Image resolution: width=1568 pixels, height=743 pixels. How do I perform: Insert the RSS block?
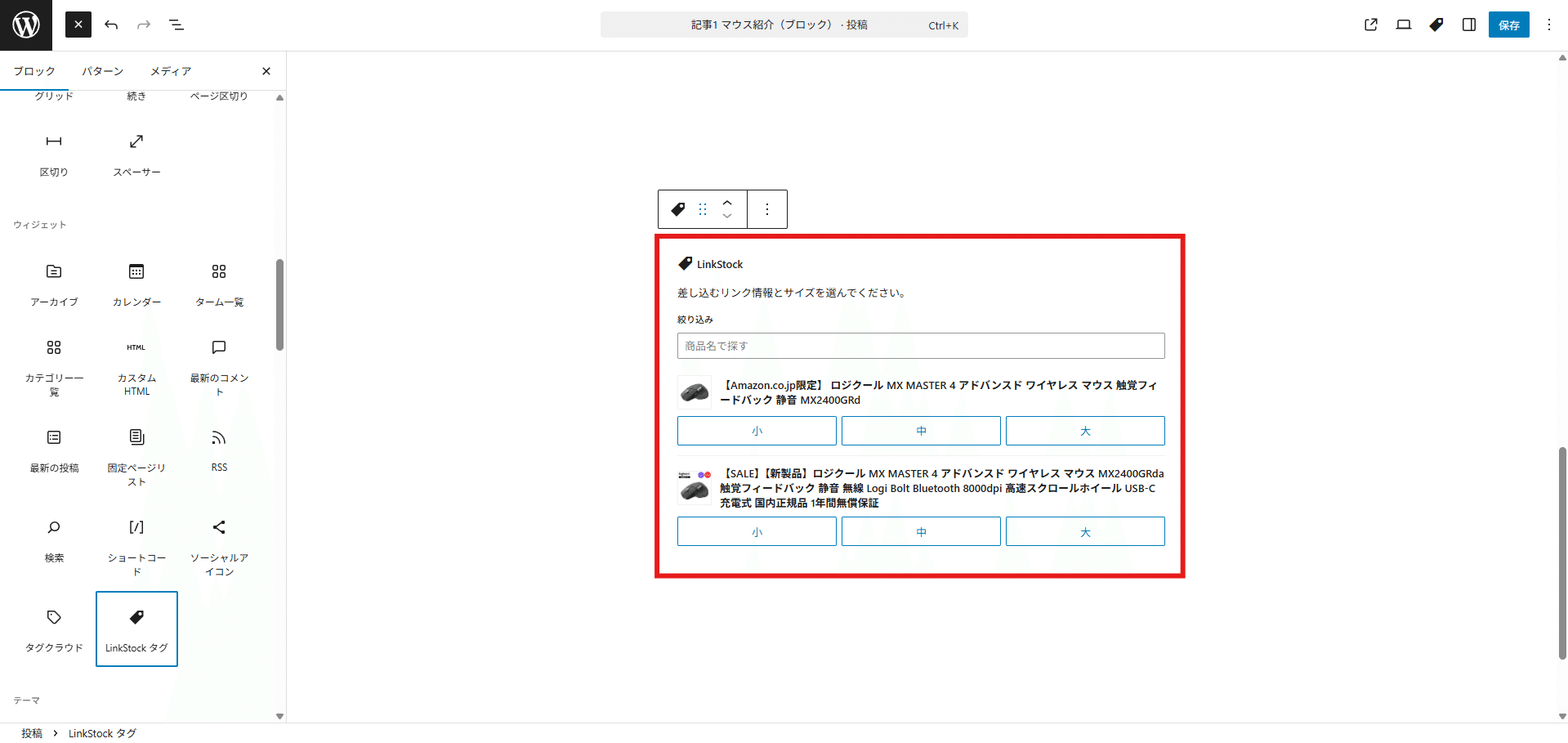point(219,459)
